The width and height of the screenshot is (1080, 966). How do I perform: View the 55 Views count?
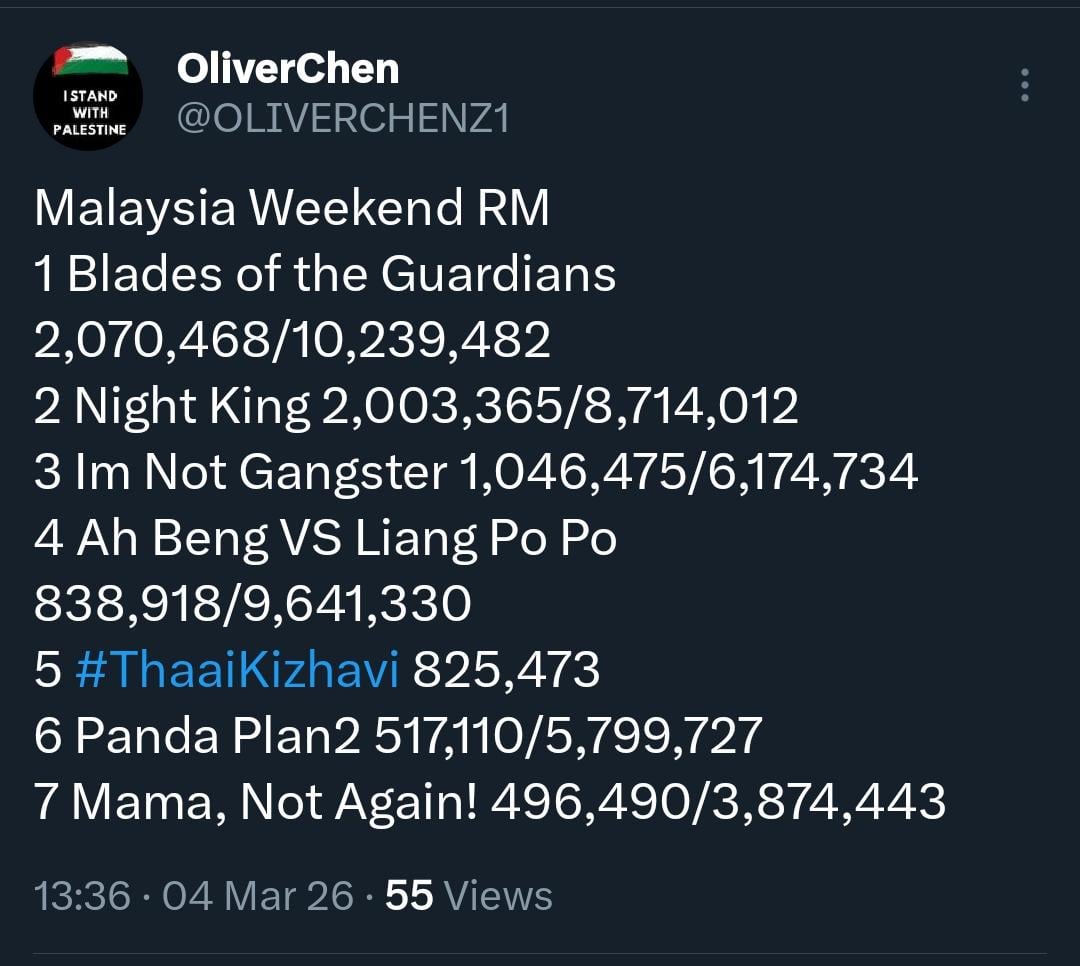pyautogui.click(x=469, y=895)
